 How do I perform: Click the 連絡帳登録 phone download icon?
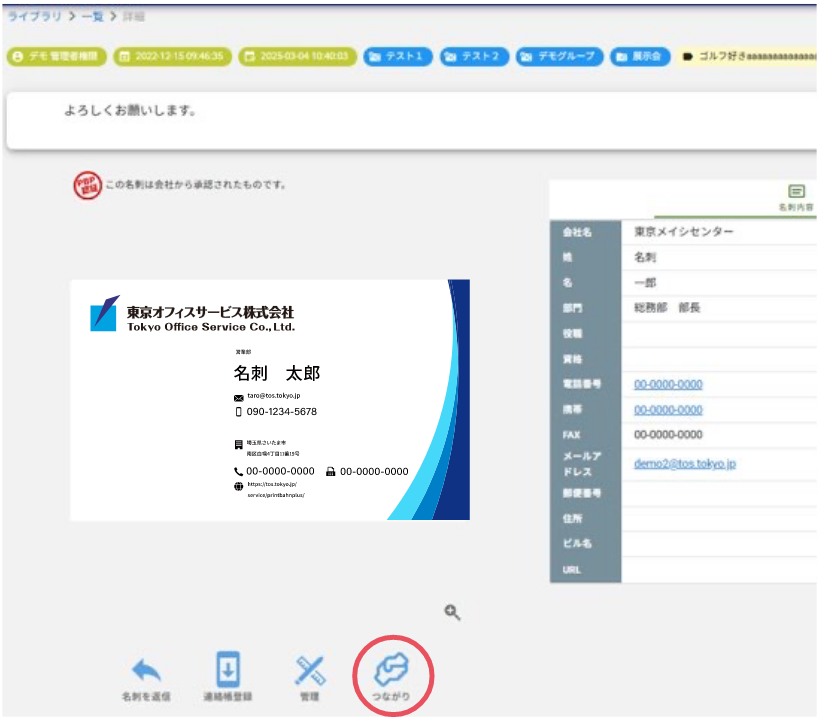(228, 672)
